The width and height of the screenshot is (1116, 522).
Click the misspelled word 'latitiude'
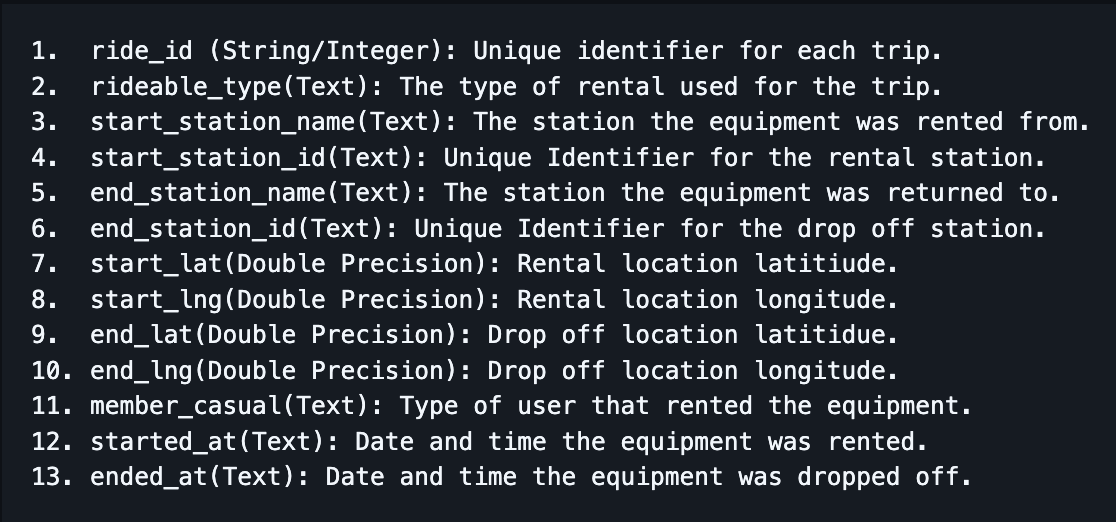[819, 264]
